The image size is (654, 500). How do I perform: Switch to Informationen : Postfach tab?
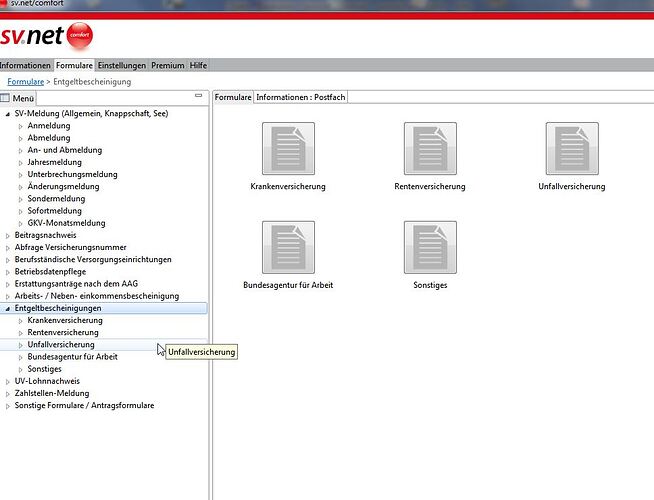(301, 97)
